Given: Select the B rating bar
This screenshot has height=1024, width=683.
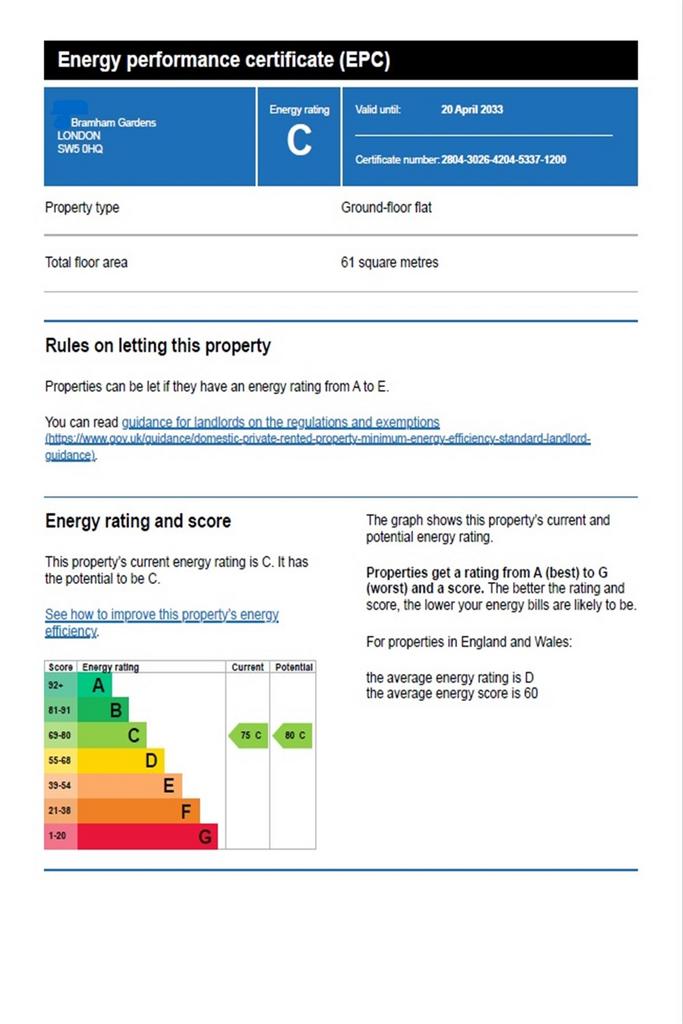Looking at the screenshot, I should point(103,710).
